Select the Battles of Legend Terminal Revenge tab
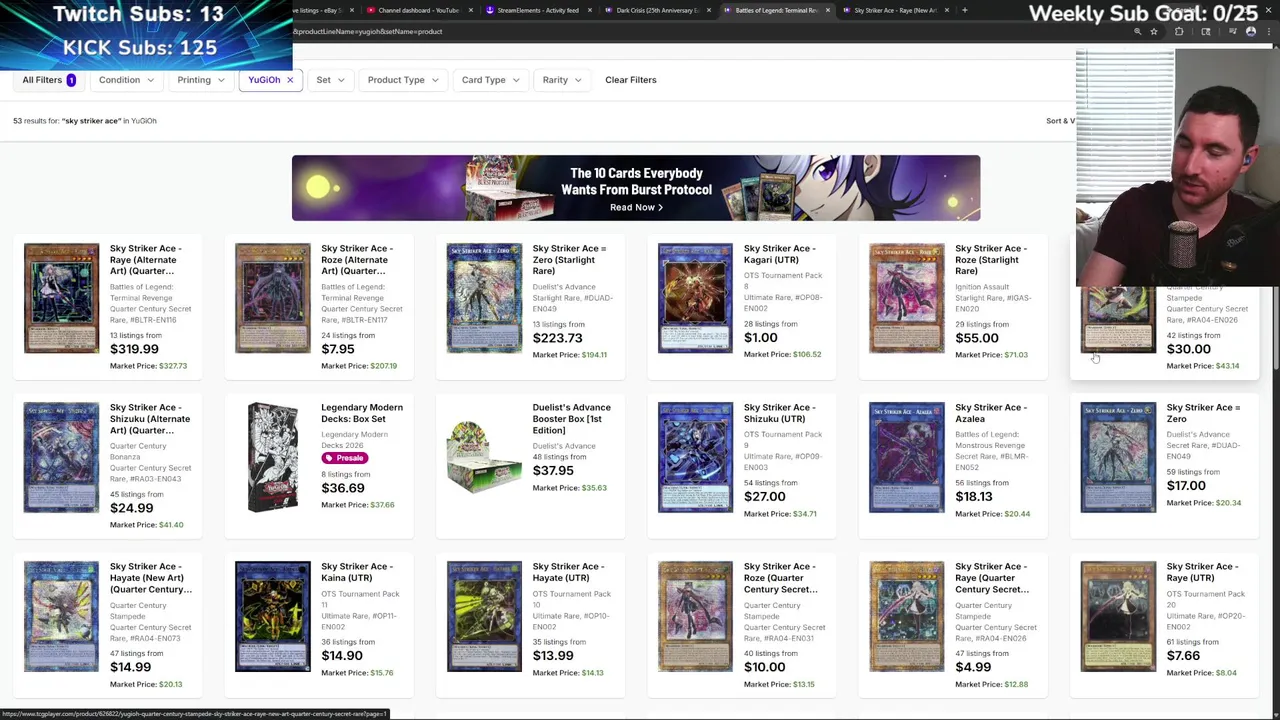 (776, 10)
